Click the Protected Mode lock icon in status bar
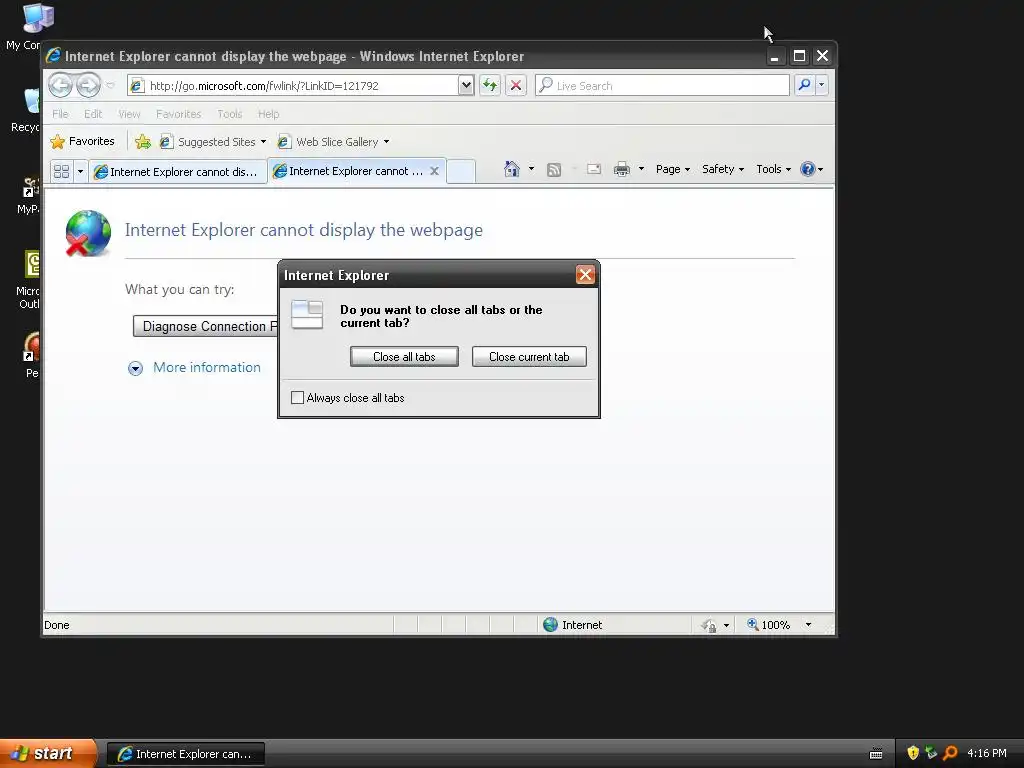The height and width of the screenshot is (768, 1024). (x=709, y=625)
